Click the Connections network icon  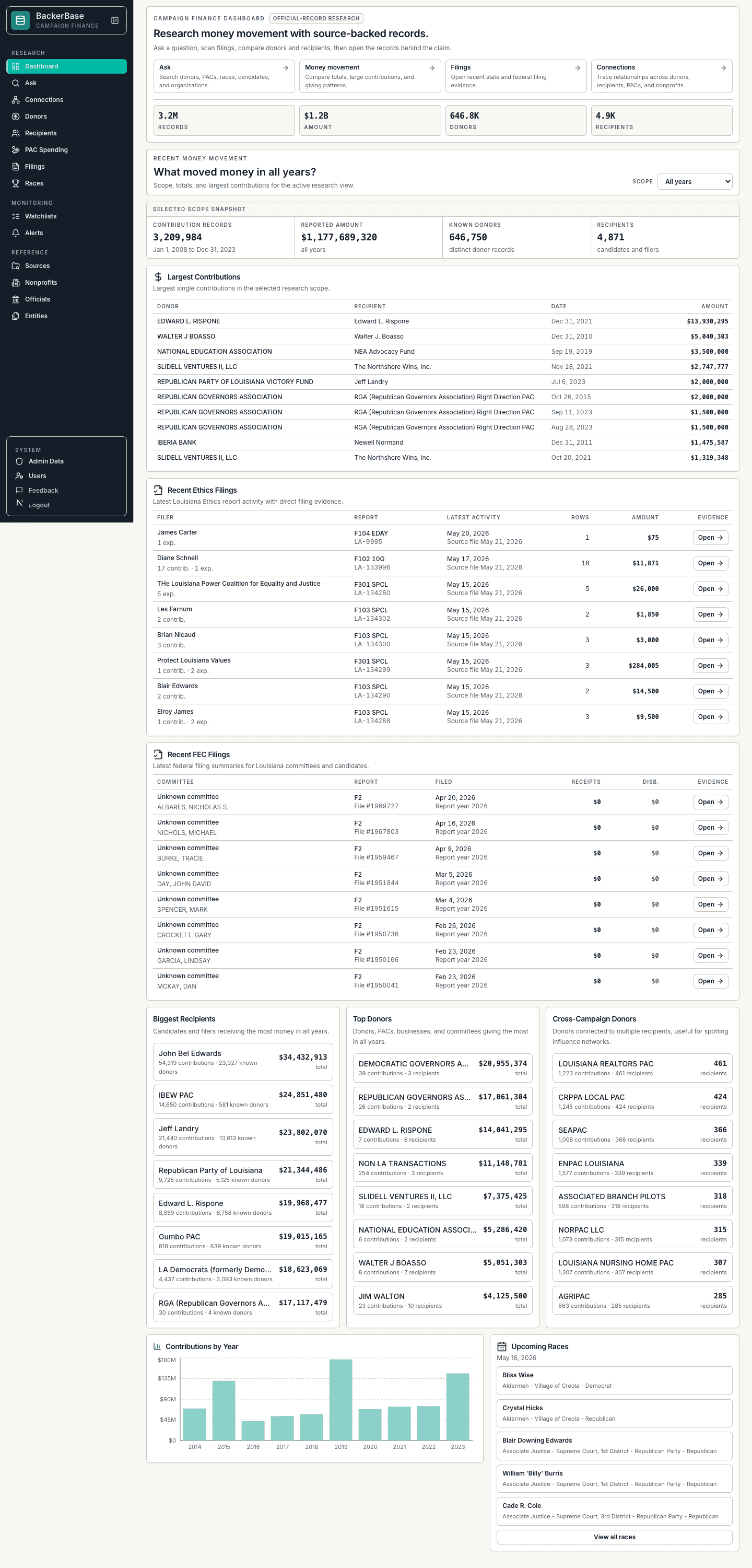(16, 100)
